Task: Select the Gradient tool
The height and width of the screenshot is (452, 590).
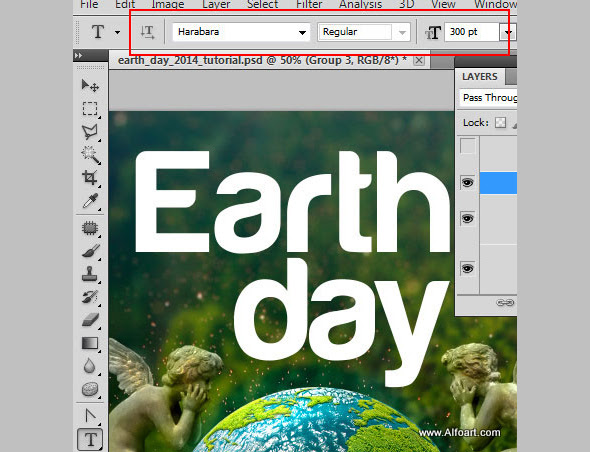Action: tap(90, 343)
